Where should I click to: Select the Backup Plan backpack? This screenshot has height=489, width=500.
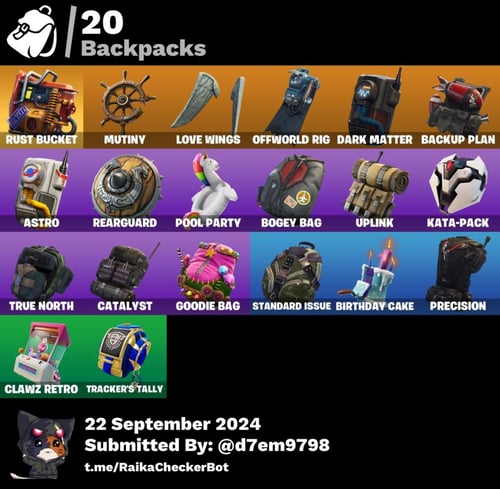tap(458, 107)
